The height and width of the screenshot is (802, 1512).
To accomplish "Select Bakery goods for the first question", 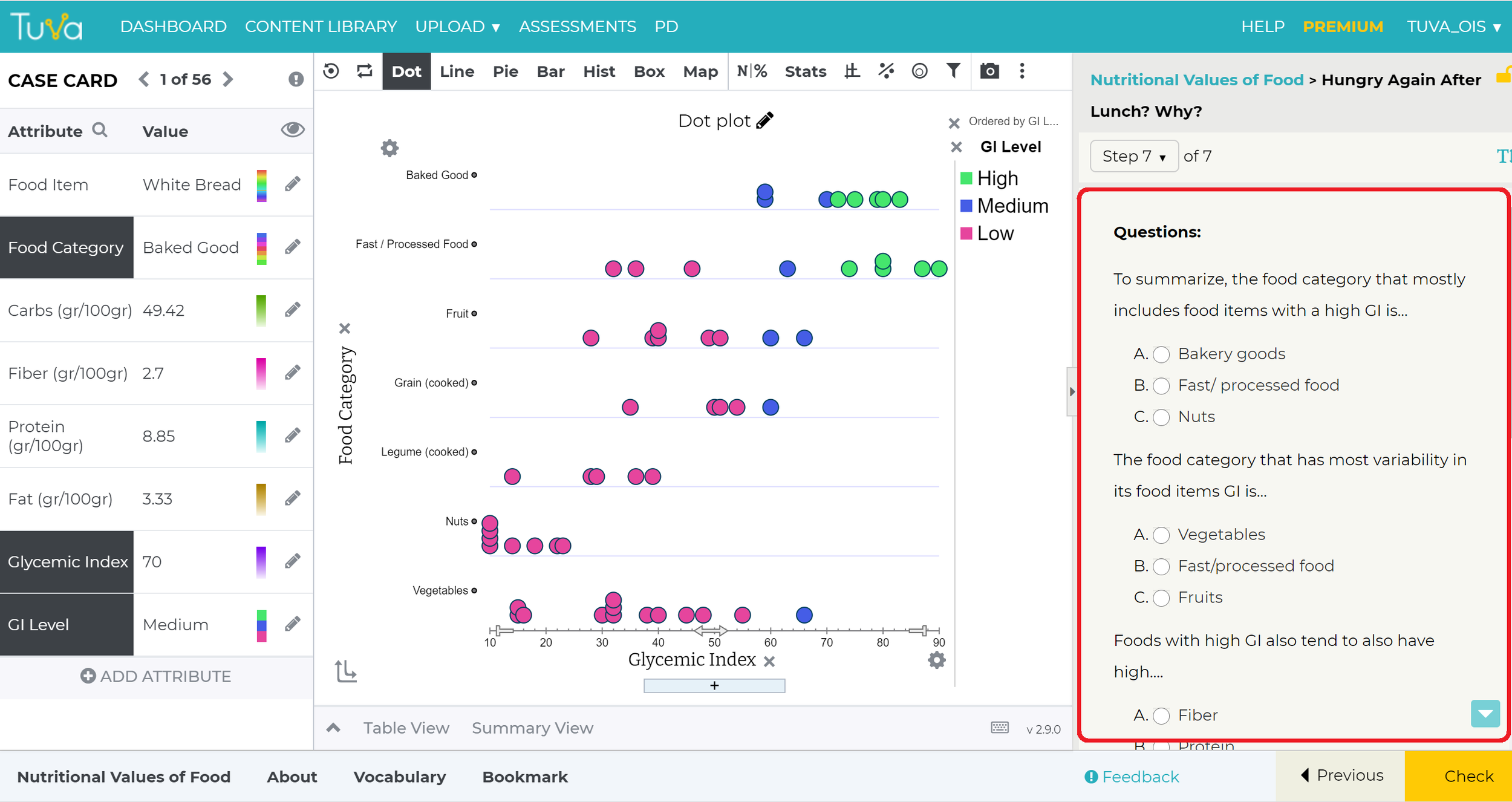I will click(x=1161, y=354).
